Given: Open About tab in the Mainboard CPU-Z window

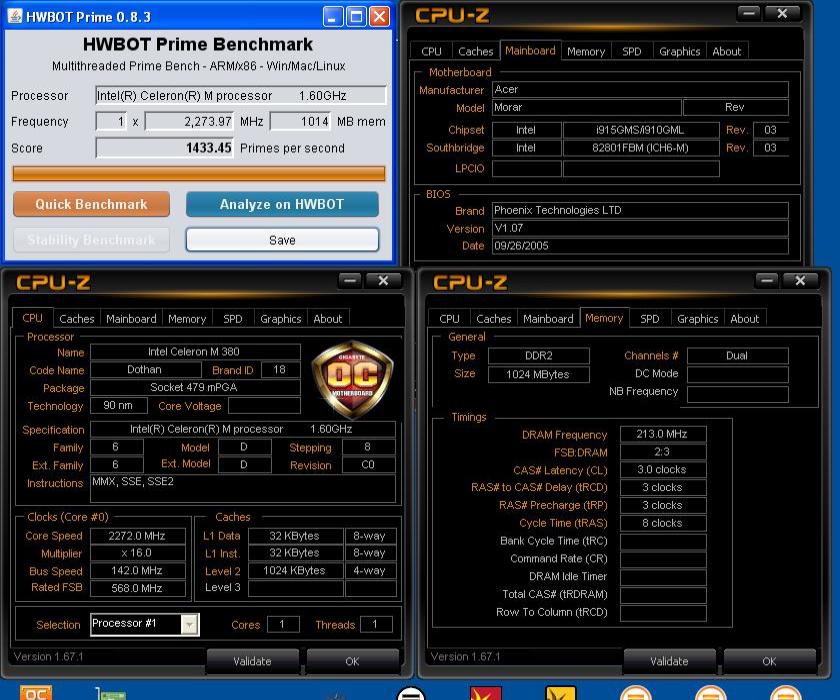Looking at the screenshot, I should tap(726, 51).
